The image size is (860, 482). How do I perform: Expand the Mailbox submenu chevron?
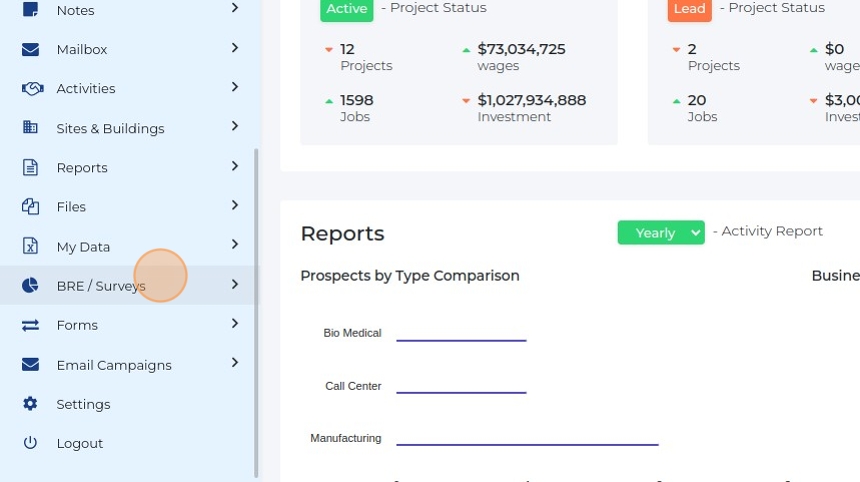tap(234, 48)
